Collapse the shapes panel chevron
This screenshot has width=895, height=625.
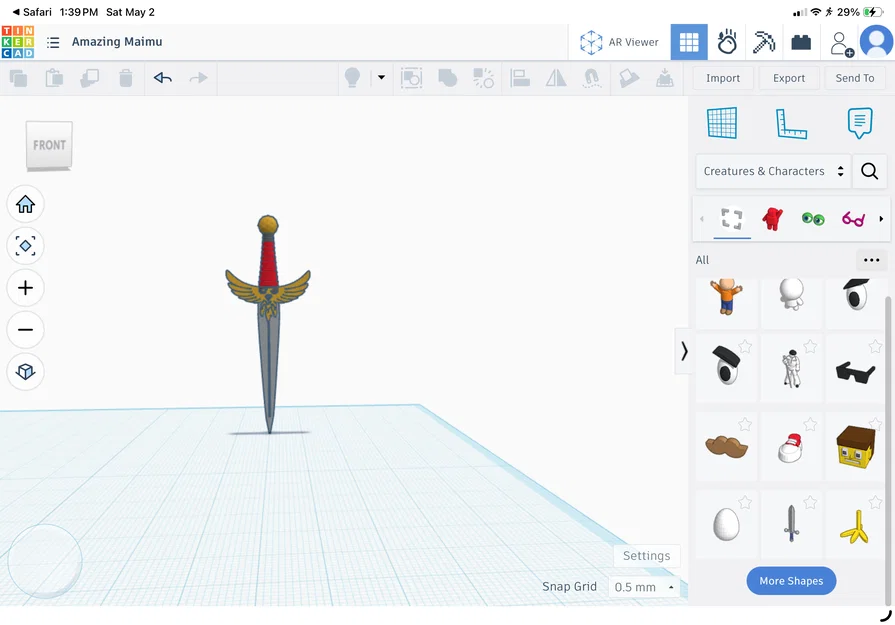[x=683, y=351]
